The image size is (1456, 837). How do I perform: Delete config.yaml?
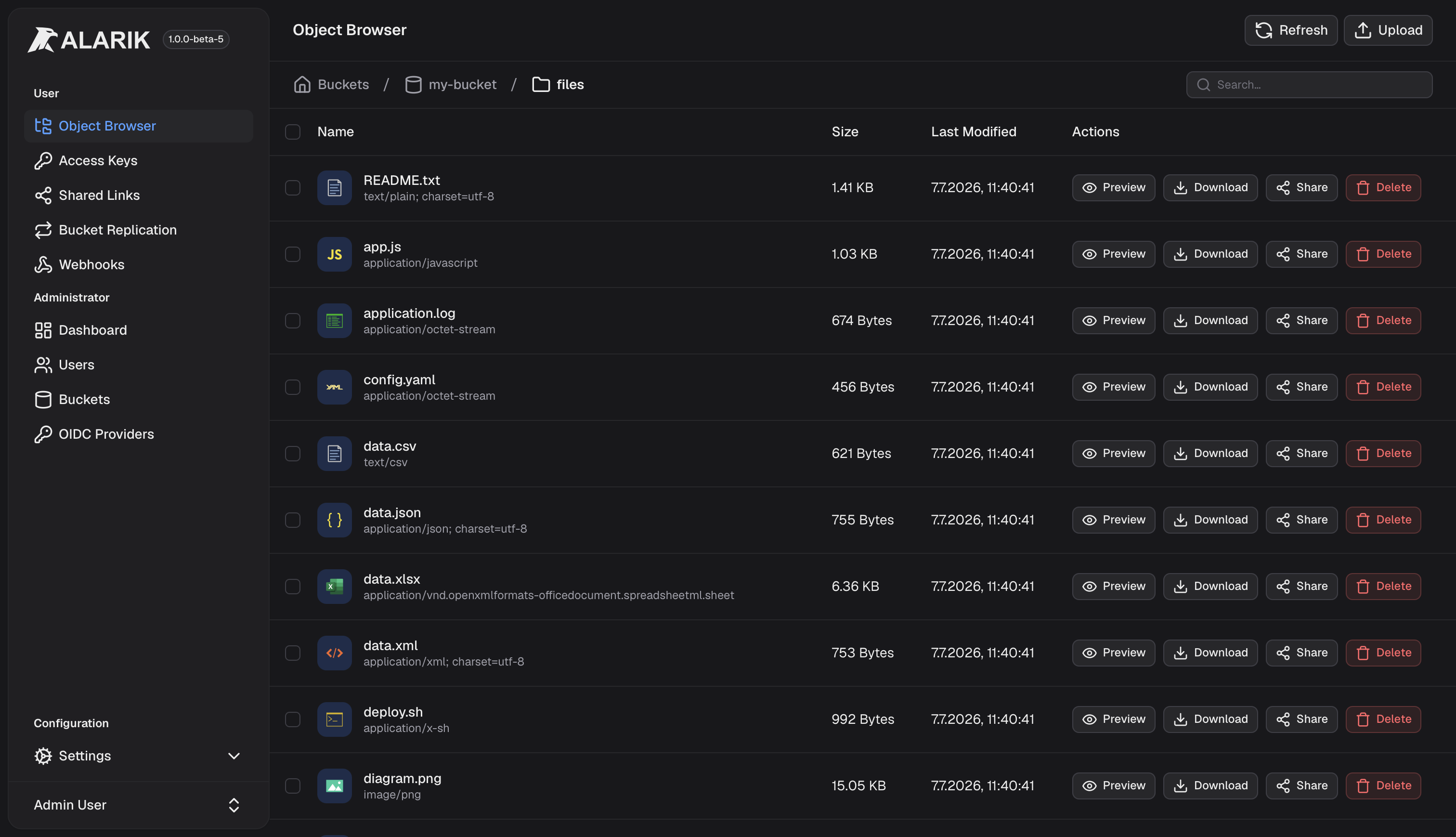click(1383, 387)
